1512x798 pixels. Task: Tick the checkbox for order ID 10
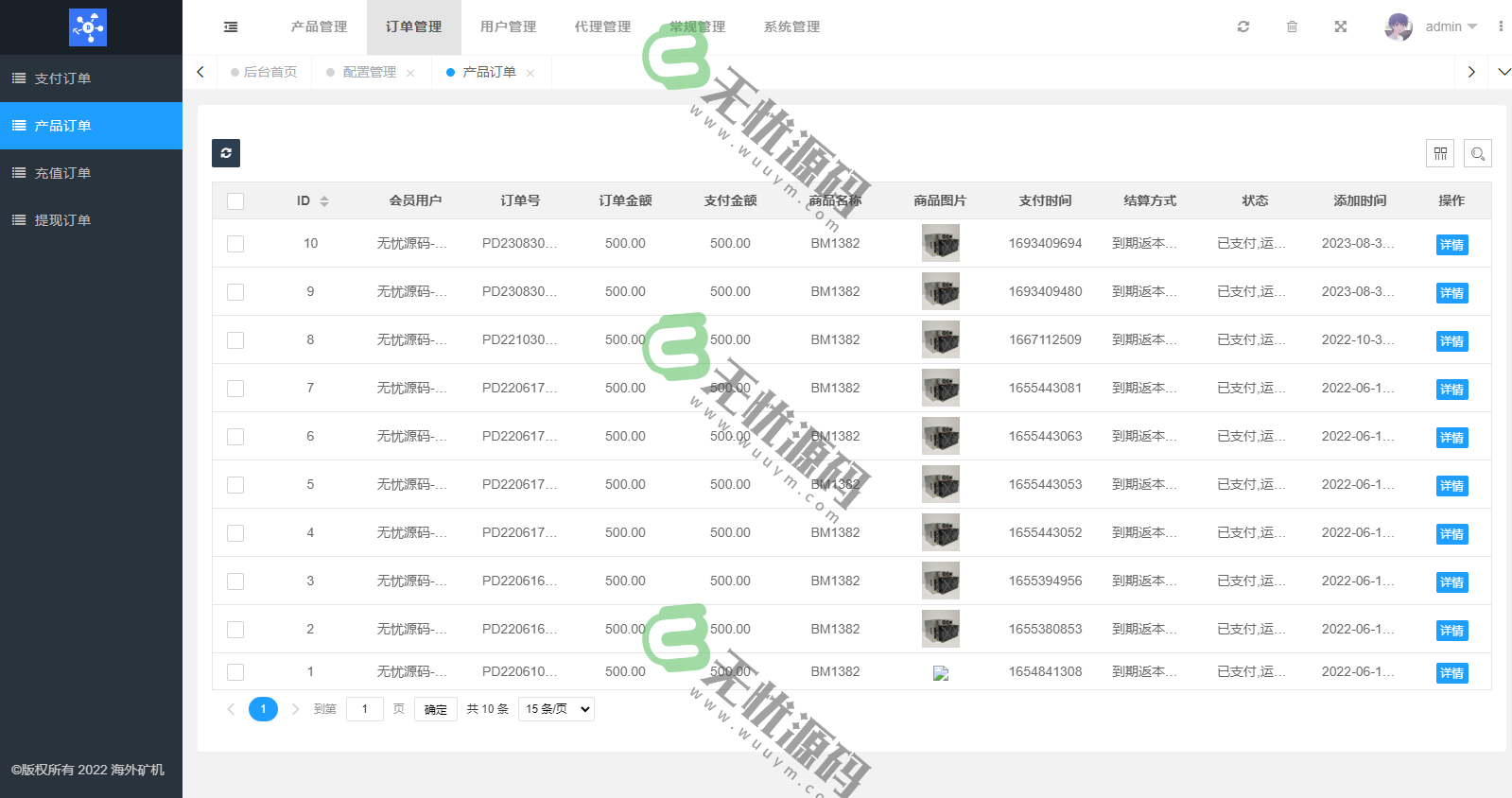235,244
